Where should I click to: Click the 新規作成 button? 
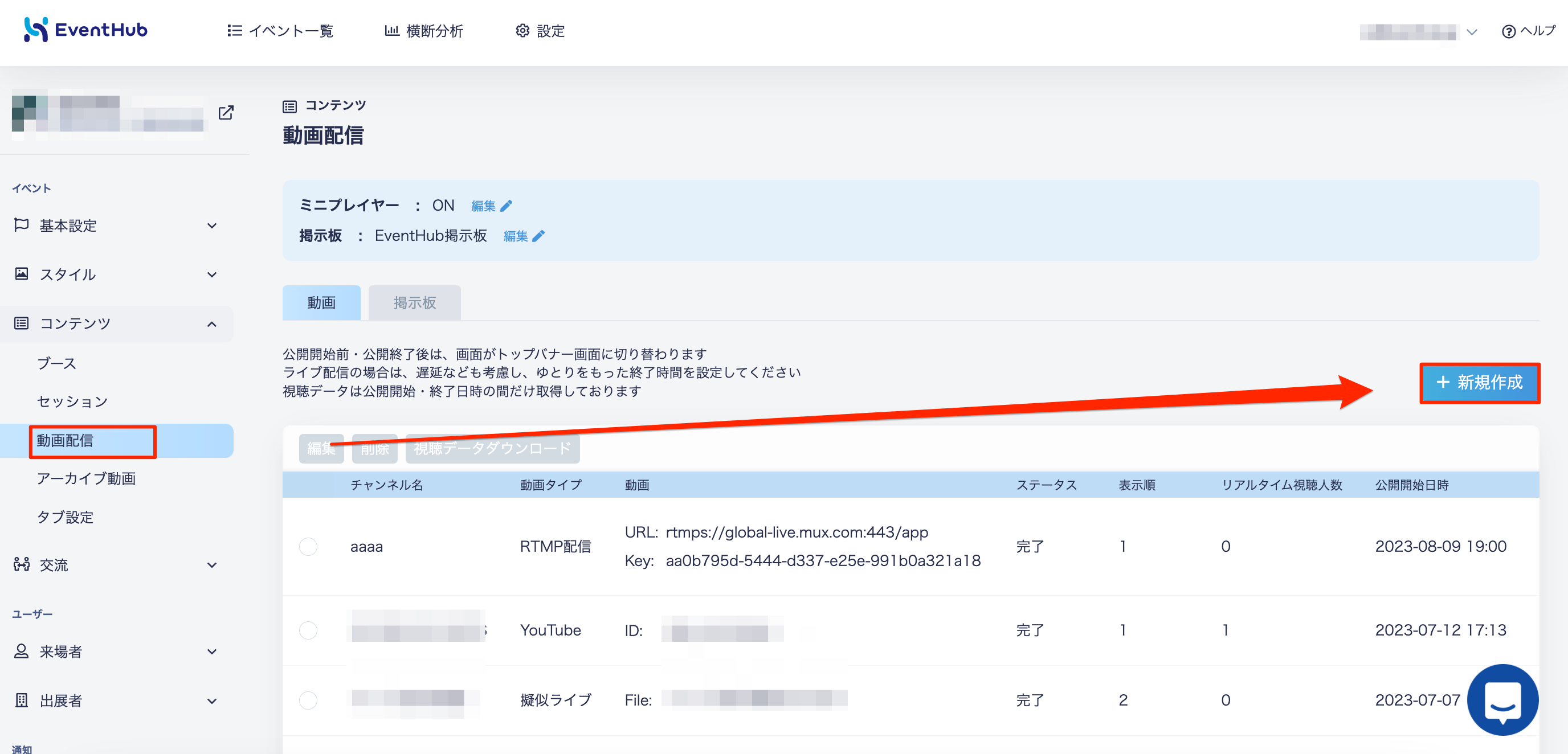[1480, 383]
